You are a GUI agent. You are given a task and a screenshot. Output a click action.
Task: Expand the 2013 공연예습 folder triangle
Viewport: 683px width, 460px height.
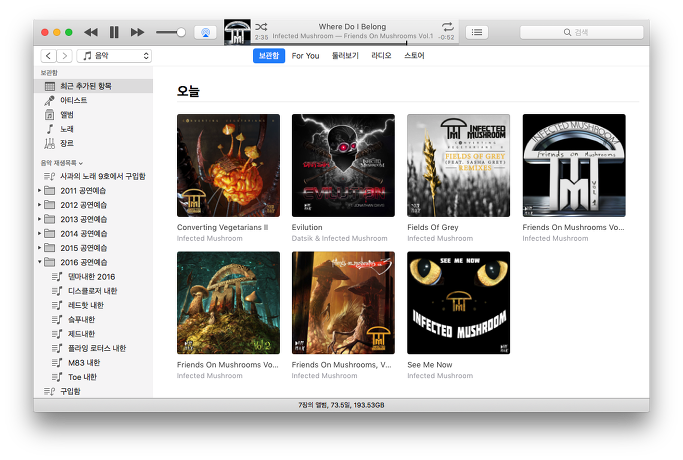[39, 219]
